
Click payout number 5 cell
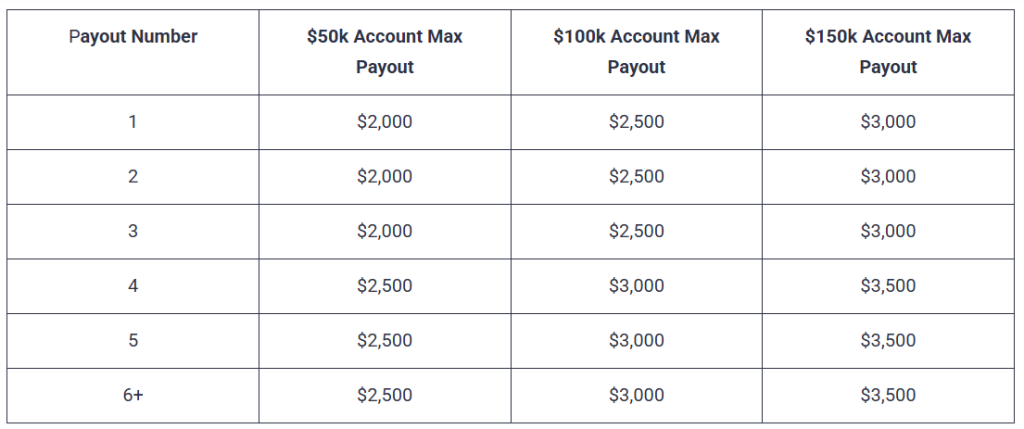tap(133, 340)
